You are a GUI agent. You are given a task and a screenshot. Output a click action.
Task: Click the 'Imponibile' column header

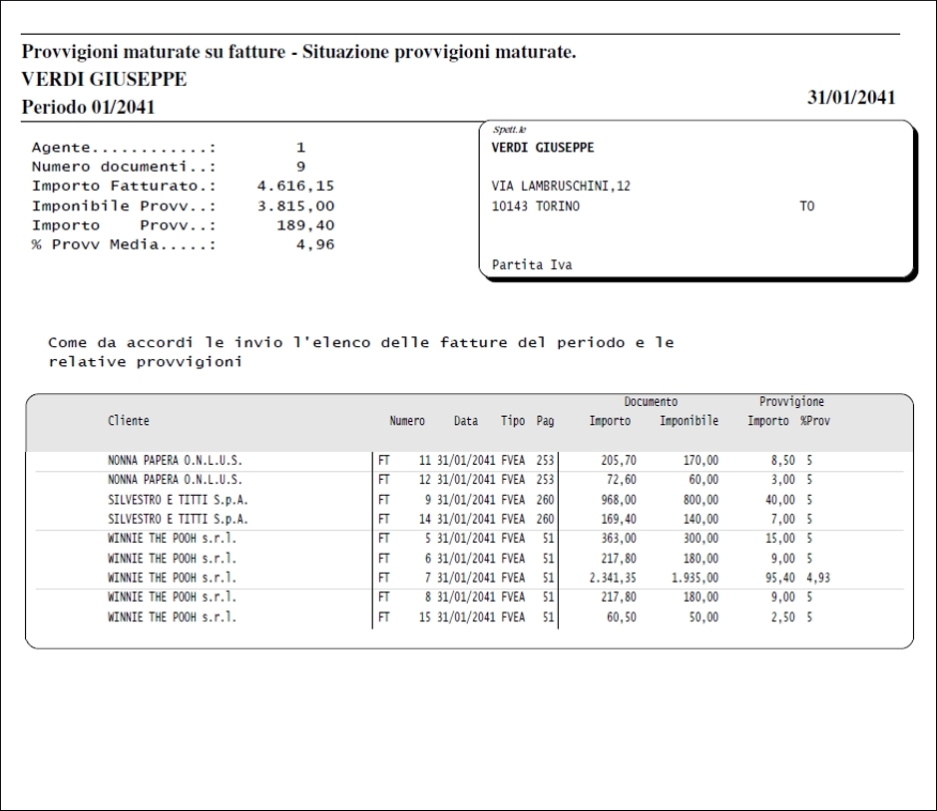[689, 421]
